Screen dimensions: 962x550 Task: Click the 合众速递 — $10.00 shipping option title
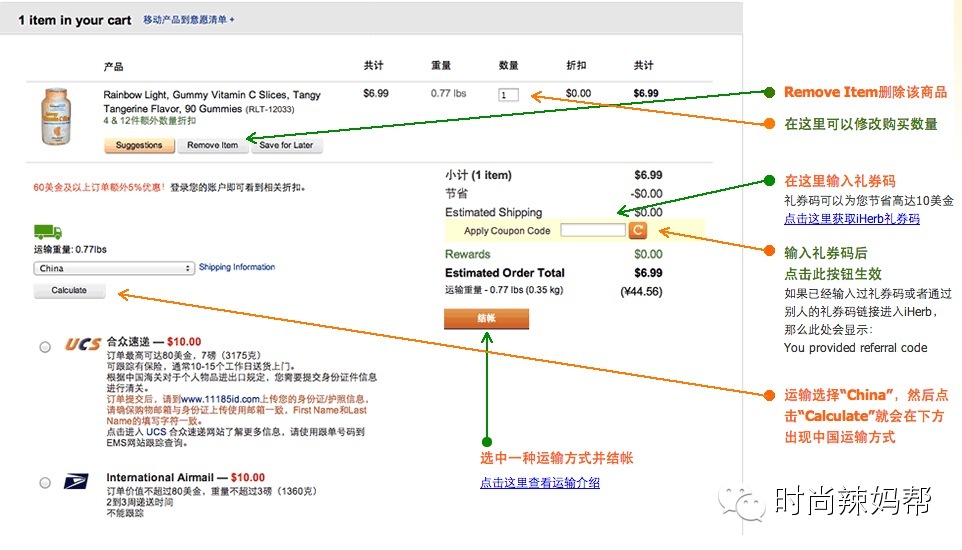154,341
